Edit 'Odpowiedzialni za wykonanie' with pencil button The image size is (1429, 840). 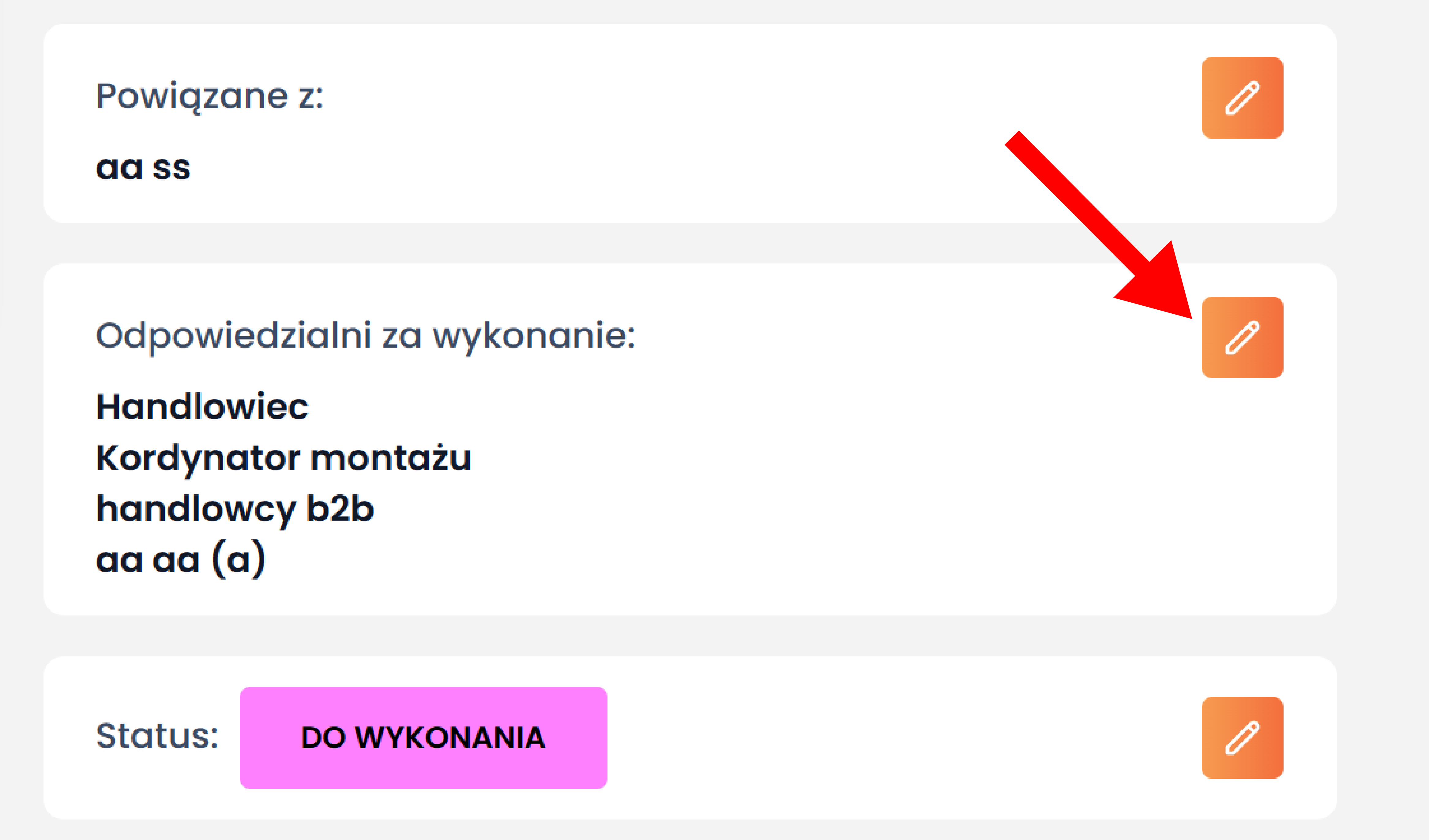tap(1242, 337)
